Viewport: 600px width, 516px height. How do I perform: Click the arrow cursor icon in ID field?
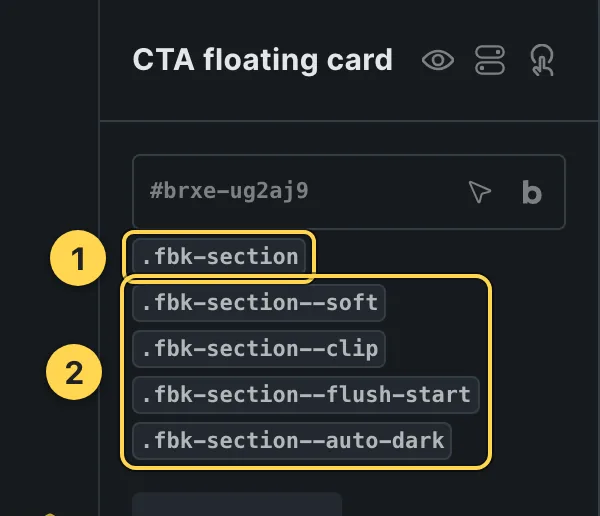[479, 191]
